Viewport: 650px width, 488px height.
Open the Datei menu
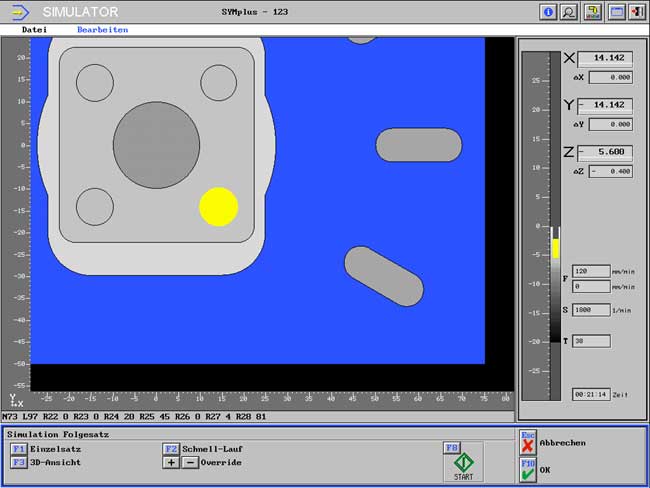click(34, 30)
